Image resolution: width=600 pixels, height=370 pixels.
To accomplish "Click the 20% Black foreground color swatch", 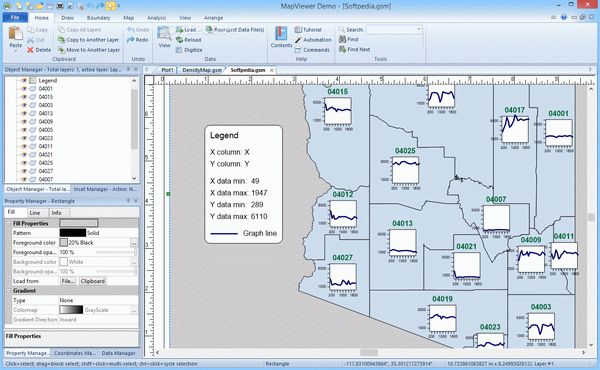I will [x=64, y=243].
